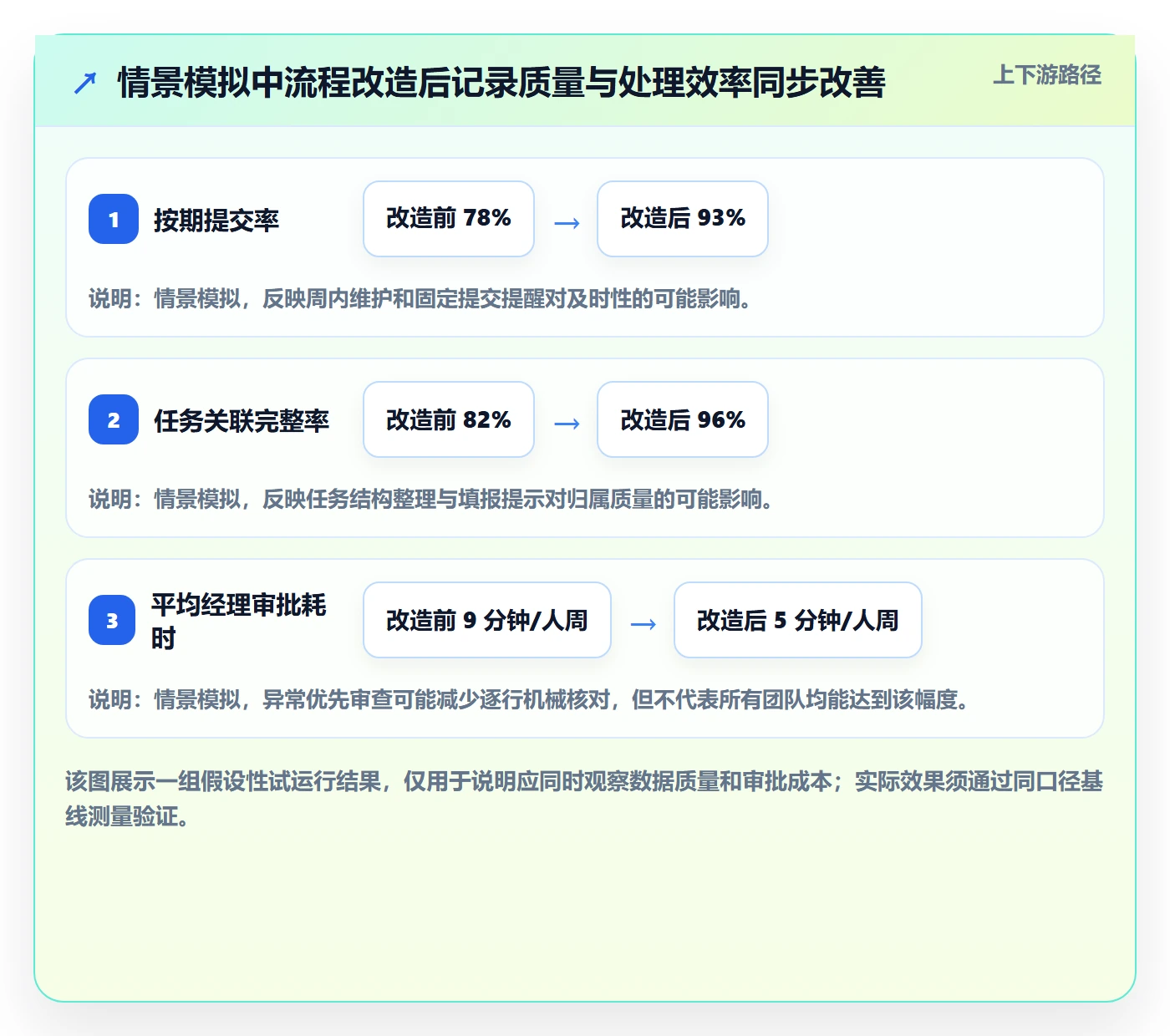Image resolution: width=1170 pixels, height=1036 pixels.
Task: Click the arrow between 78% and 93%
Action: 567,223
